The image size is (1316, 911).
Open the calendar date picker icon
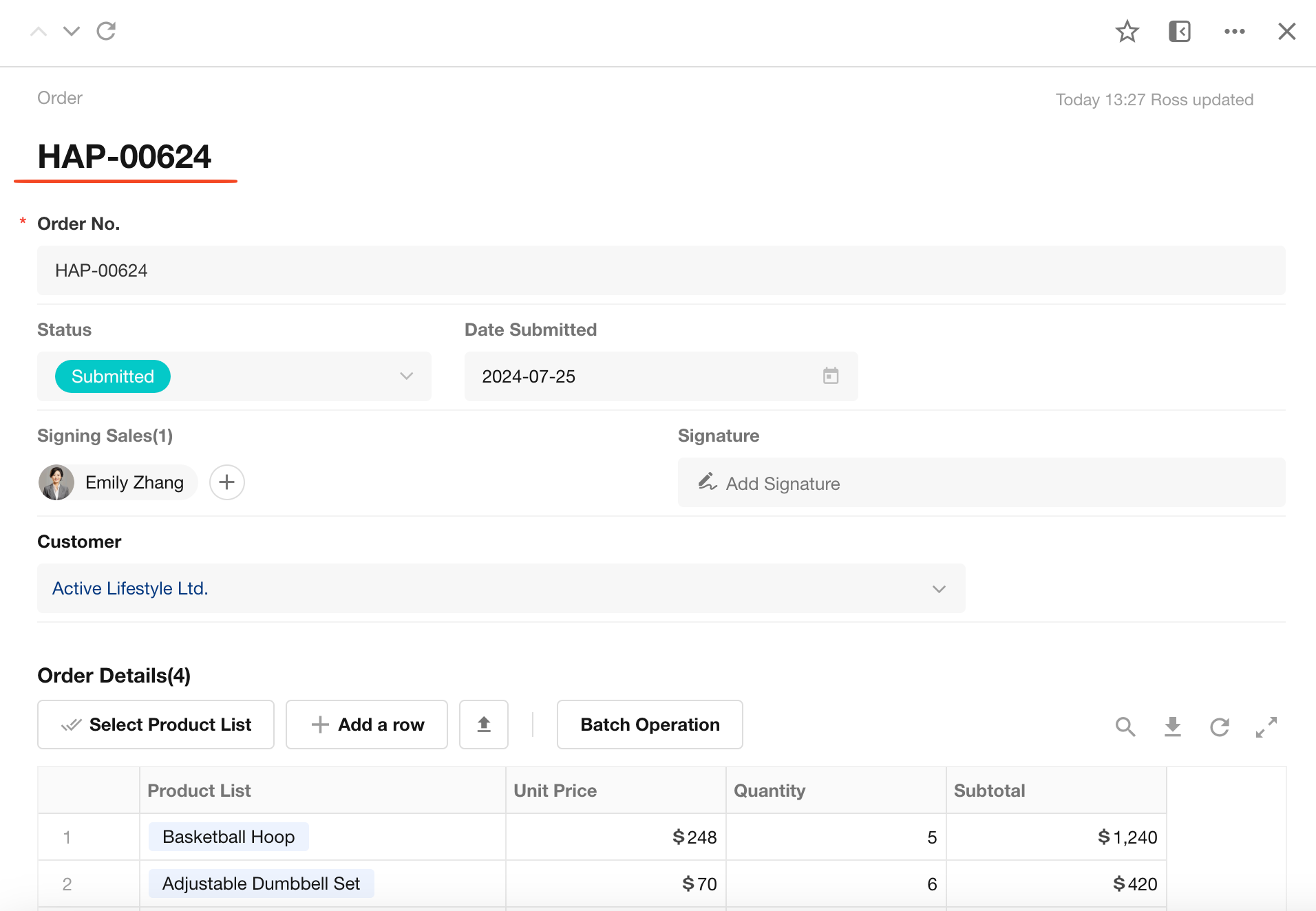831,376
